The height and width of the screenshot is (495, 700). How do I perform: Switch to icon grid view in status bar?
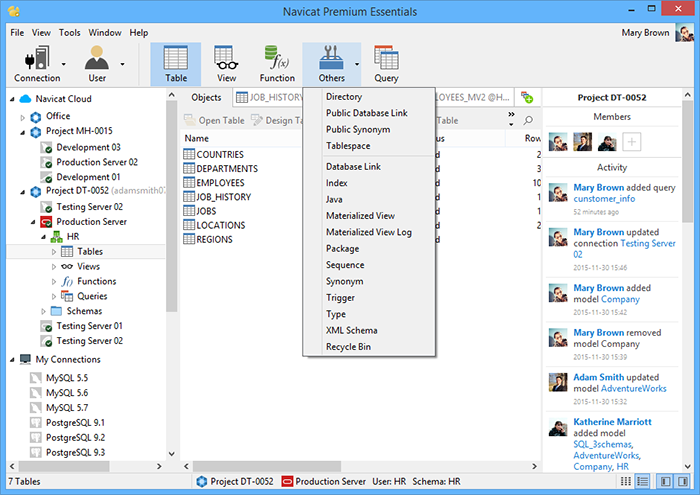click(626, 481)
